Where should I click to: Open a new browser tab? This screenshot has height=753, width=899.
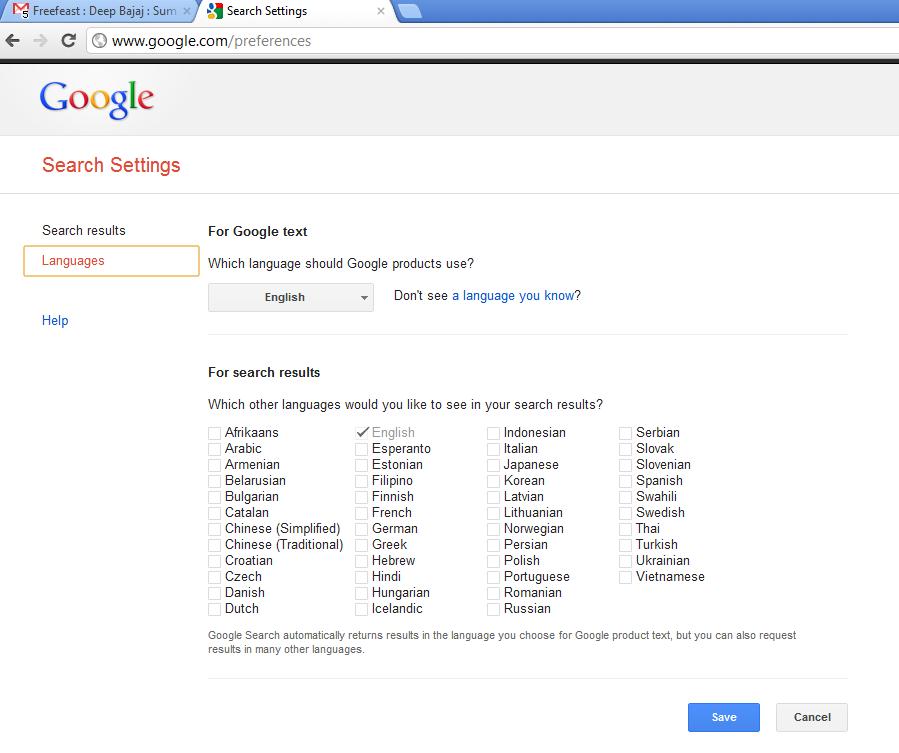coord(409,12)
